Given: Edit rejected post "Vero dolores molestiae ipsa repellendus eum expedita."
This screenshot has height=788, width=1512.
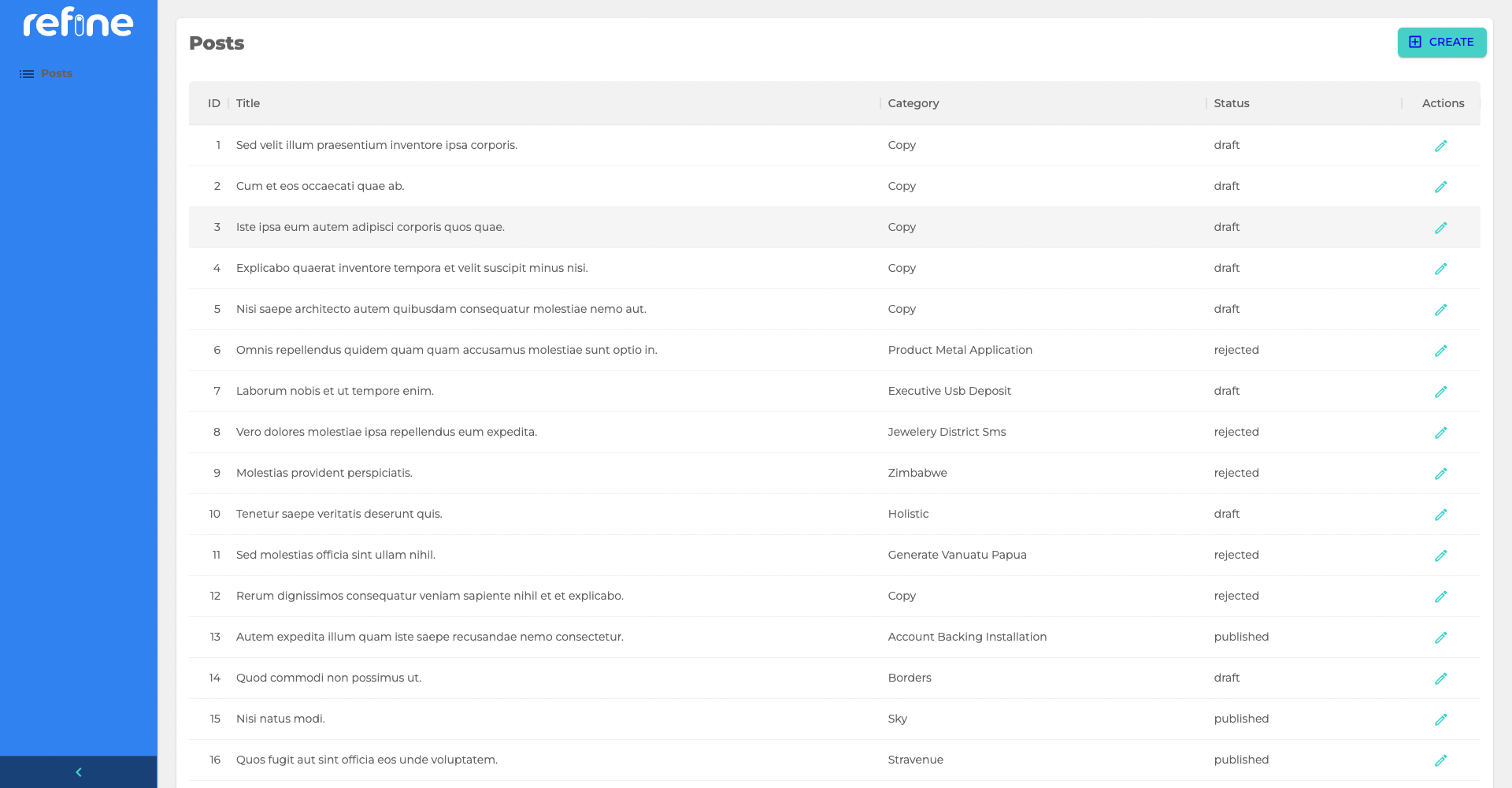Looking at the screenshot, I should tap(1441, 433).
